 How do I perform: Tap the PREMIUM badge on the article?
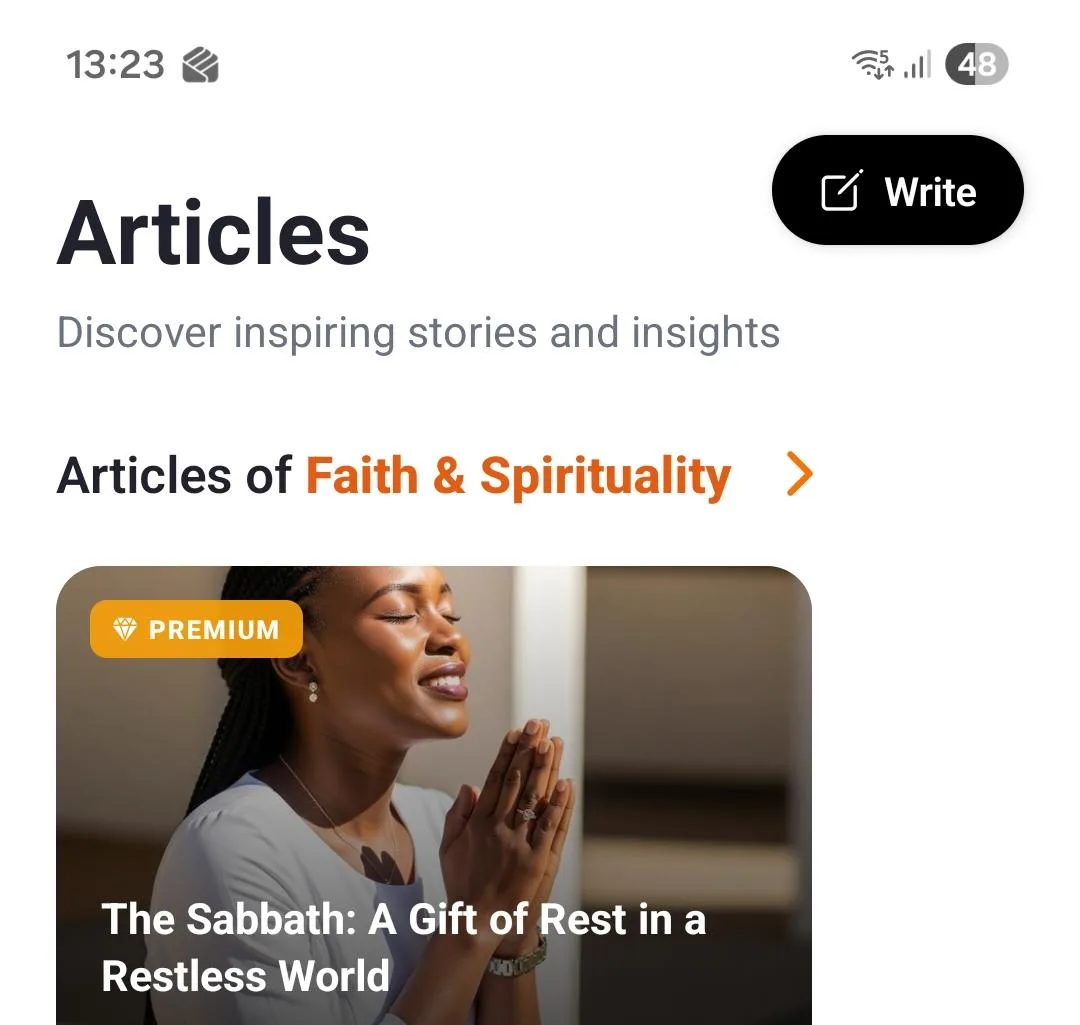click(196, 629)
